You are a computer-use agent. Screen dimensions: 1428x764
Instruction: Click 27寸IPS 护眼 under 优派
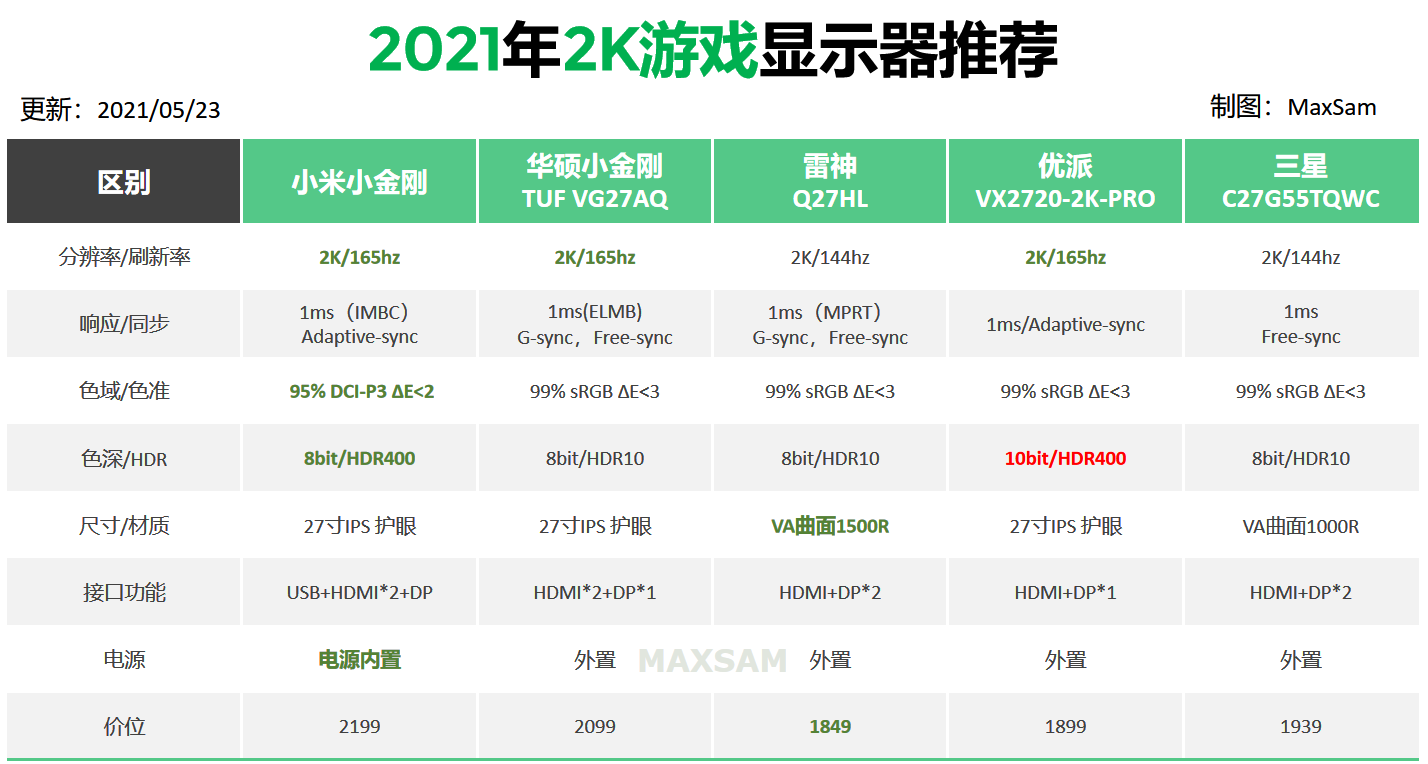(1065, 525)
